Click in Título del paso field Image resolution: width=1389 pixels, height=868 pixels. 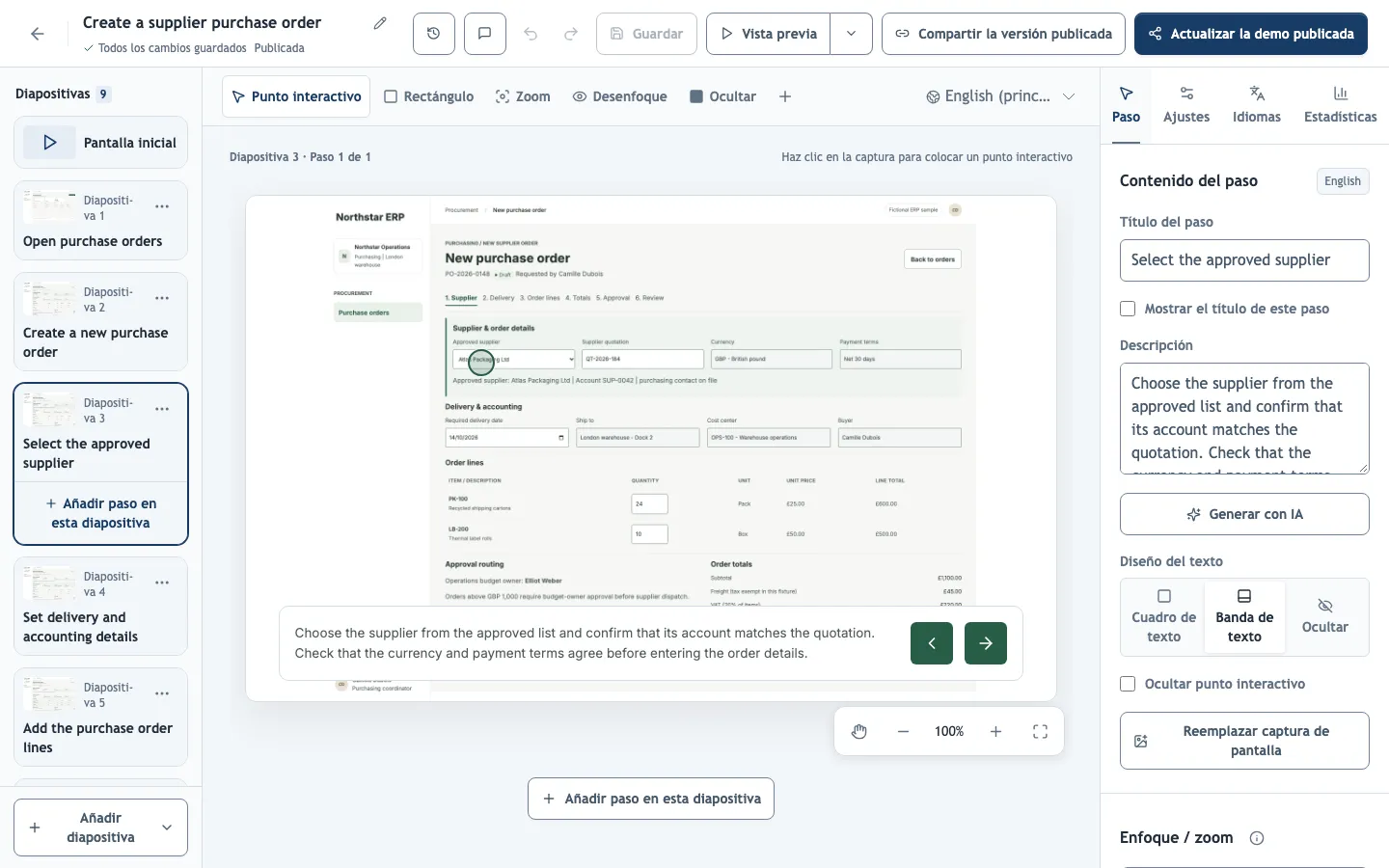[1244, 260]
